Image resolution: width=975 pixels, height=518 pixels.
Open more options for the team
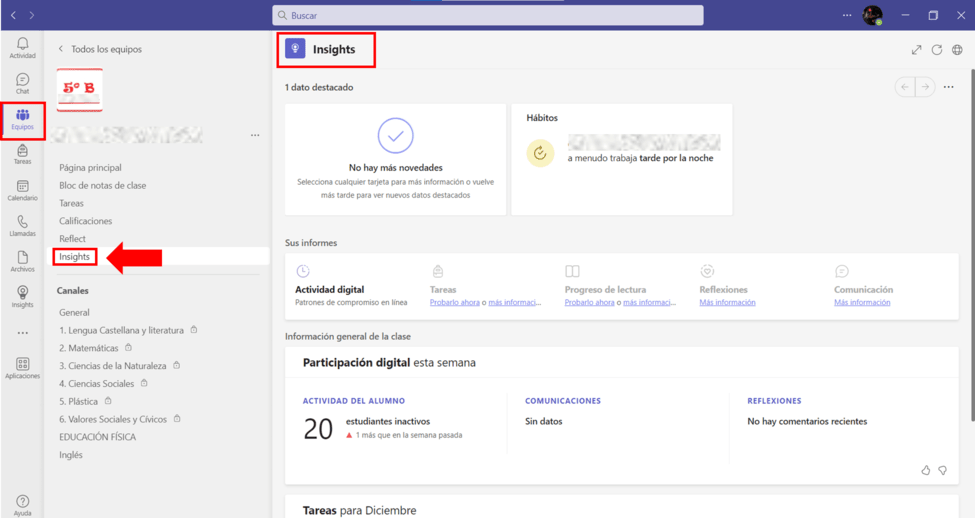pos(255,135)
